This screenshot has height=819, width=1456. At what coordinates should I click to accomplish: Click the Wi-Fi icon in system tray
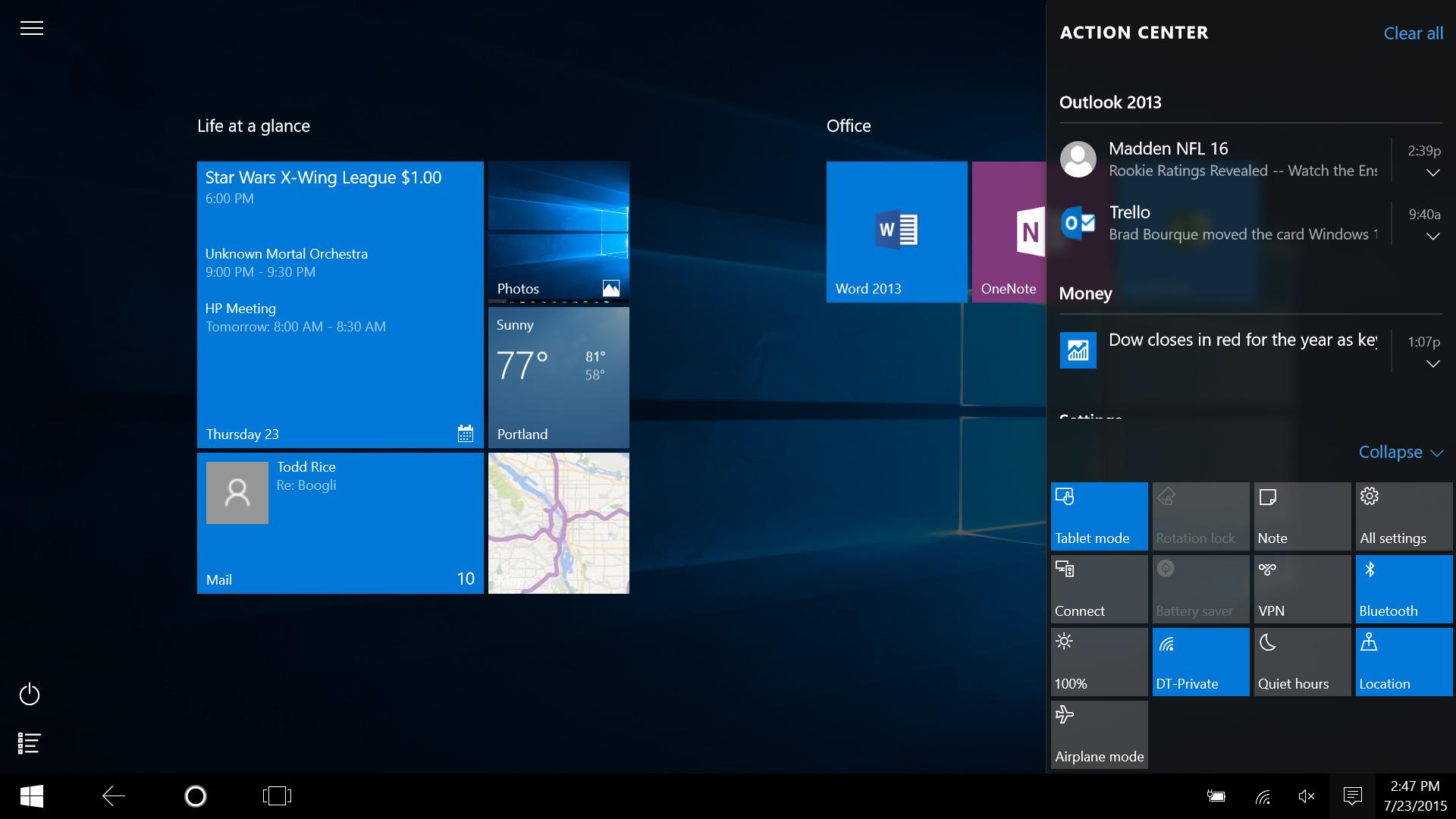(x=1263, y=796)
